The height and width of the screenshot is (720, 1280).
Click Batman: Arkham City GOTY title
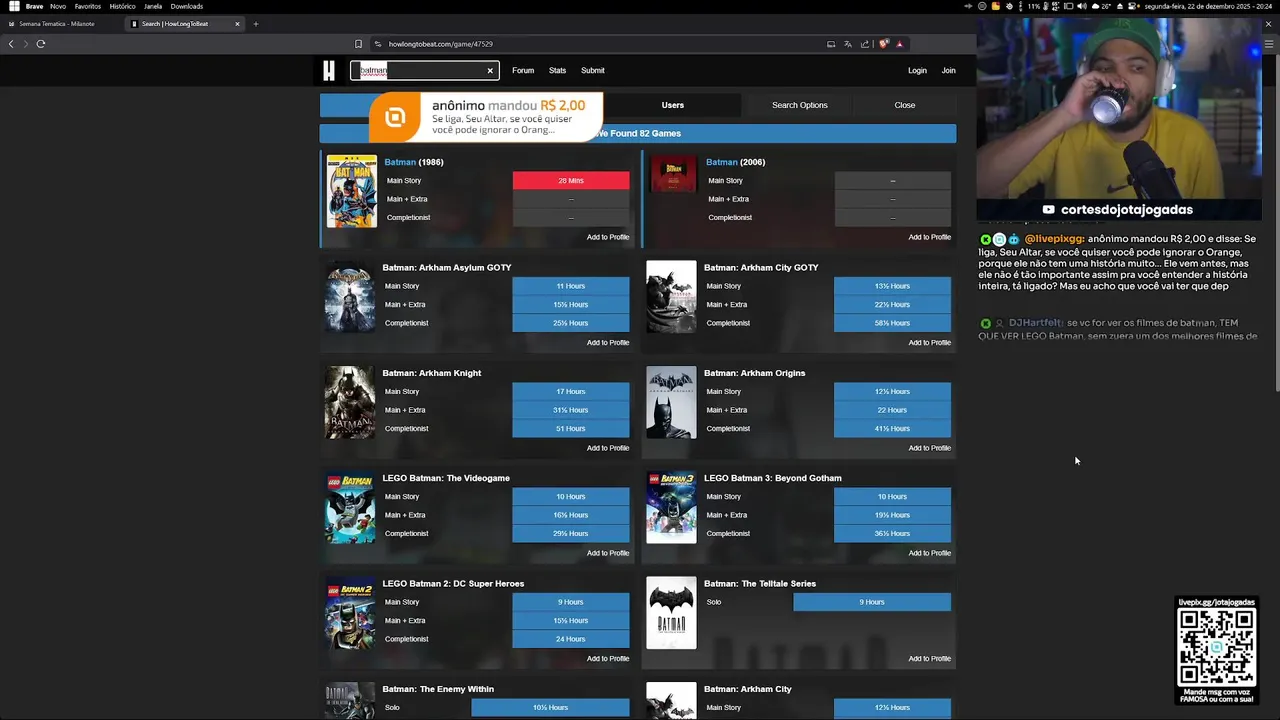point(761,268)
